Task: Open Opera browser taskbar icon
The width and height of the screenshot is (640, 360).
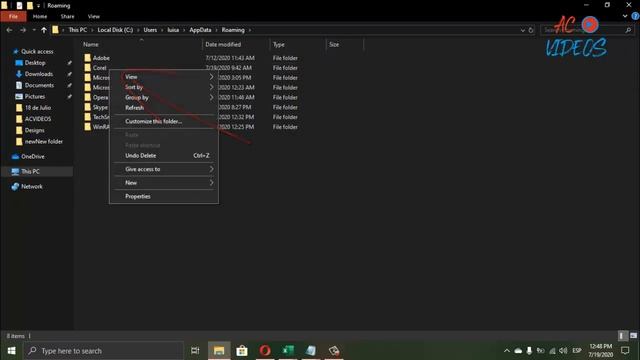Action: pyautogui.click(x=265, y=351)
